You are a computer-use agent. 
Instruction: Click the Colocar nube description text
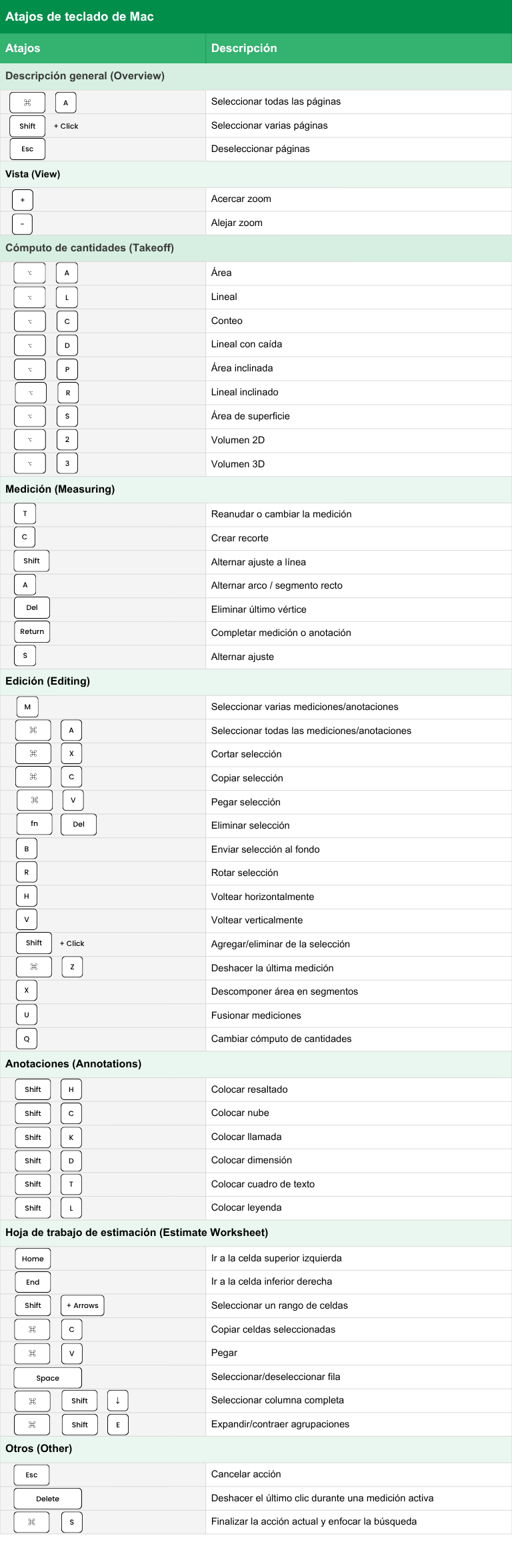click(x=240, y=1113)
